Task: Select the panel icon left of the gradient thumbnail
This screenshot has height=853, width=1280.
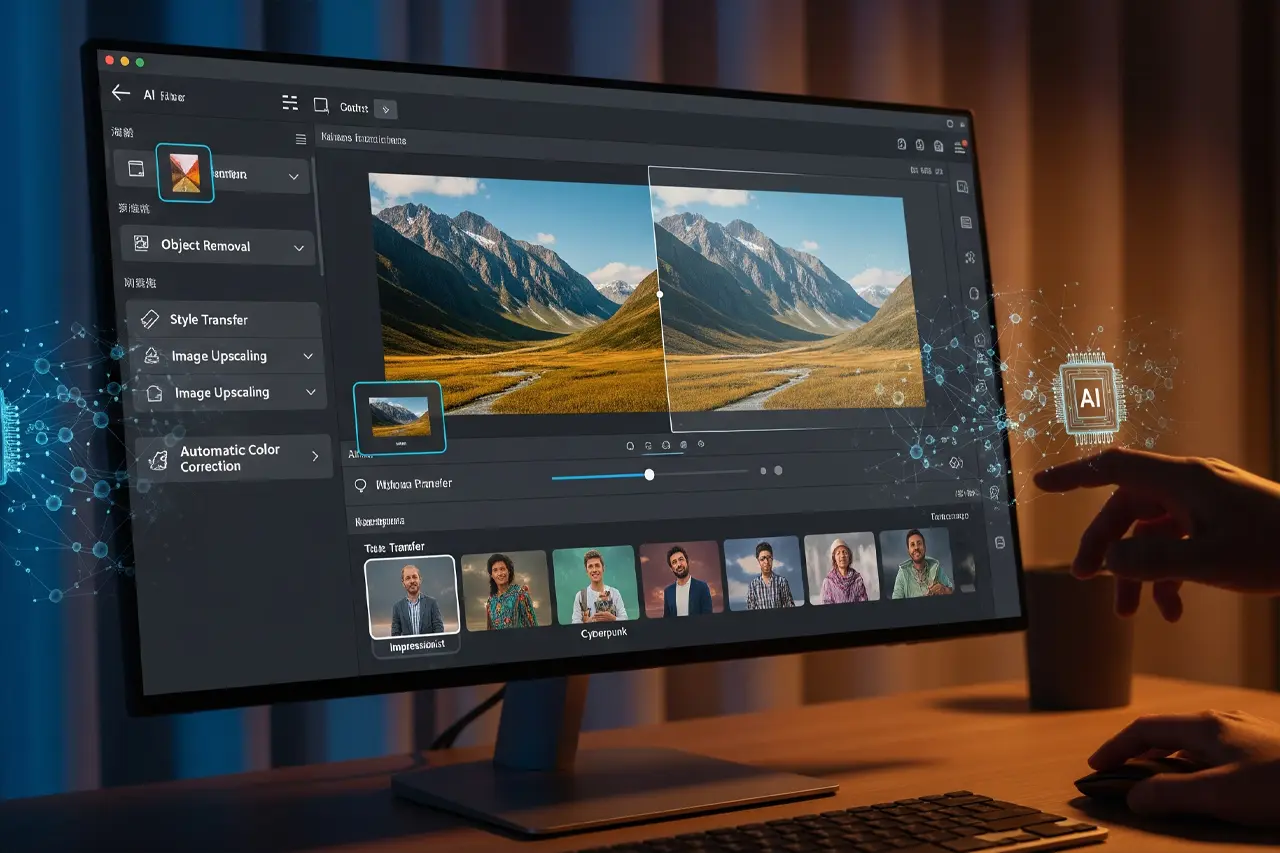Action: pos(136,167)
